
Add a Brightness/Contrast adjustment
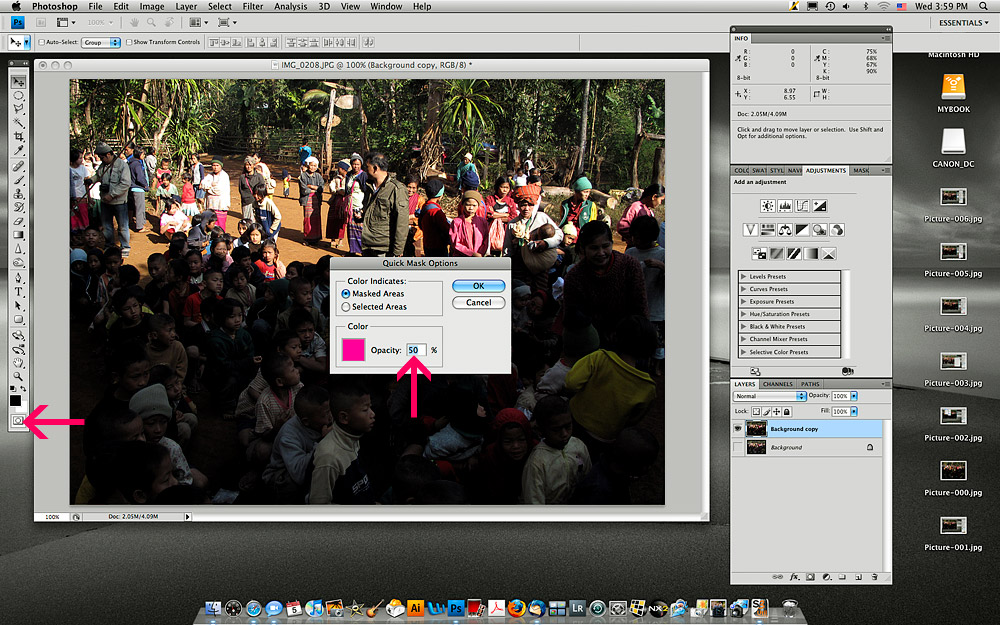(x=767, y=206)
